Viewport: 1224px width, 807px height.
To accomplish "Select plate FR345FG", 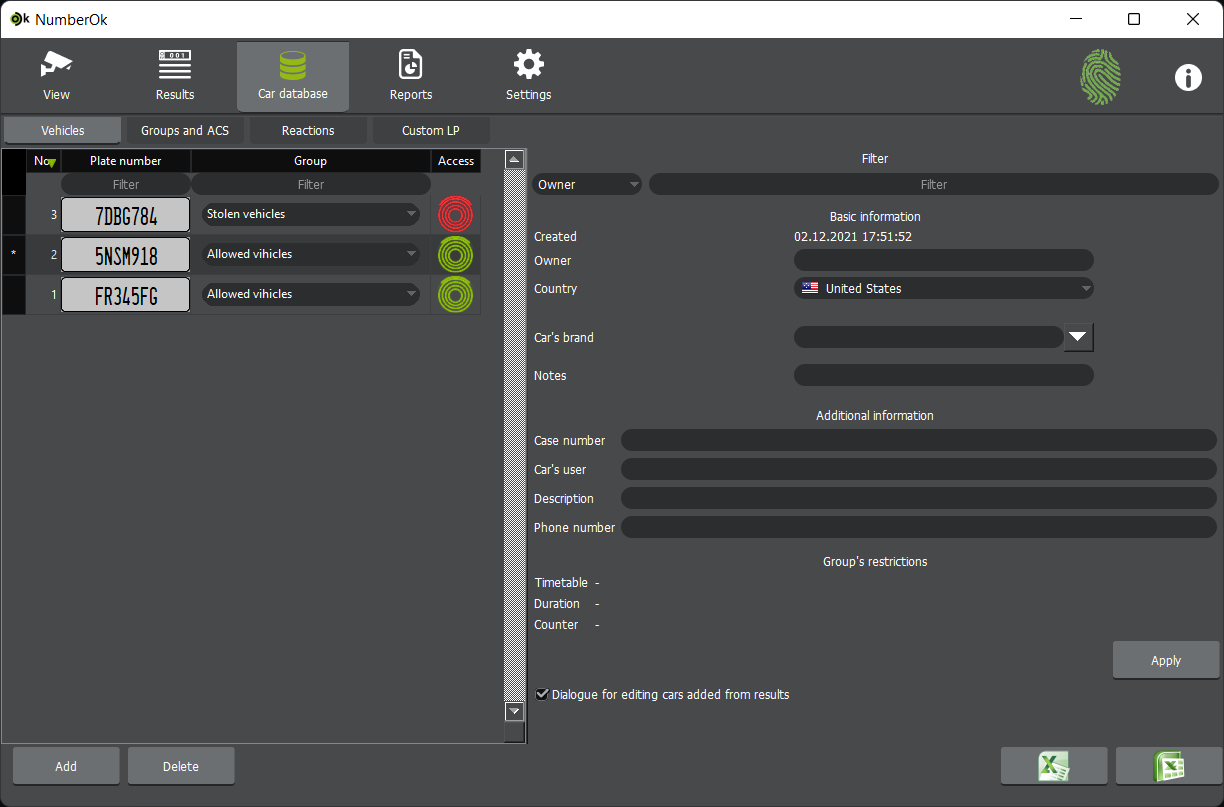I will pyautogui.click(x=126, y=294).
